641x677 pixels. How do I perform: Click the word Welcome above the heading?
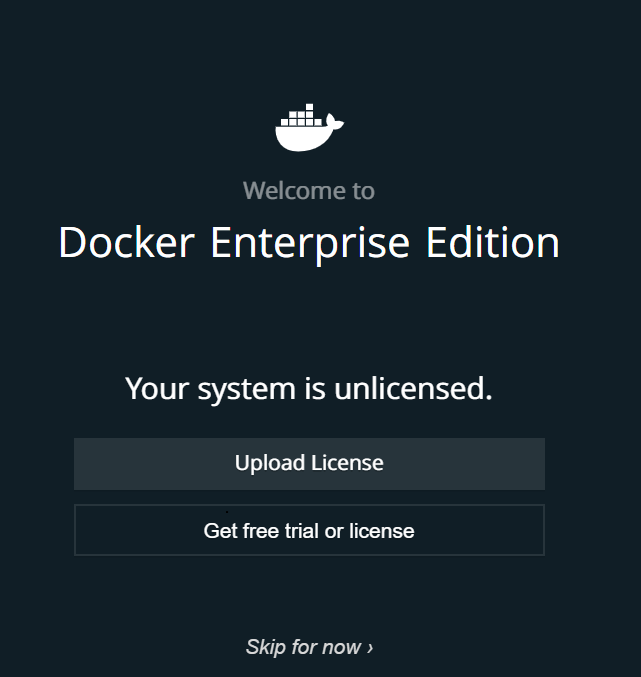tap(280, 190)
